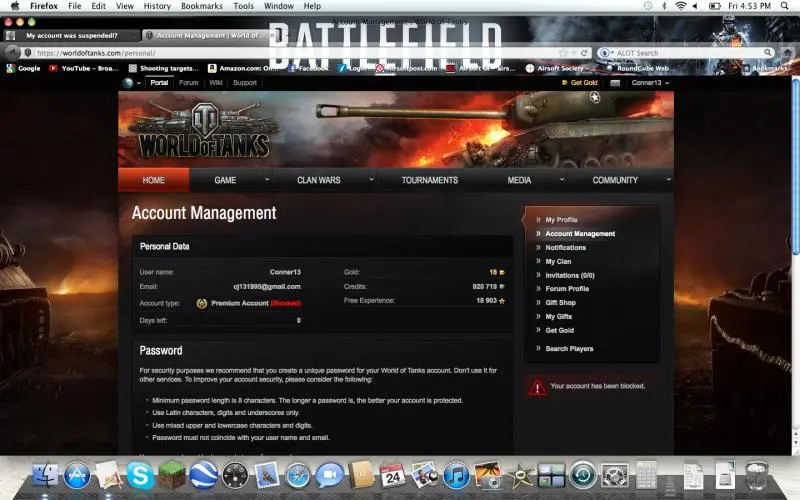Click the Amazon.com bookmark
The width and height of the screenshot is (800, 500).
[x=243, y=68]
